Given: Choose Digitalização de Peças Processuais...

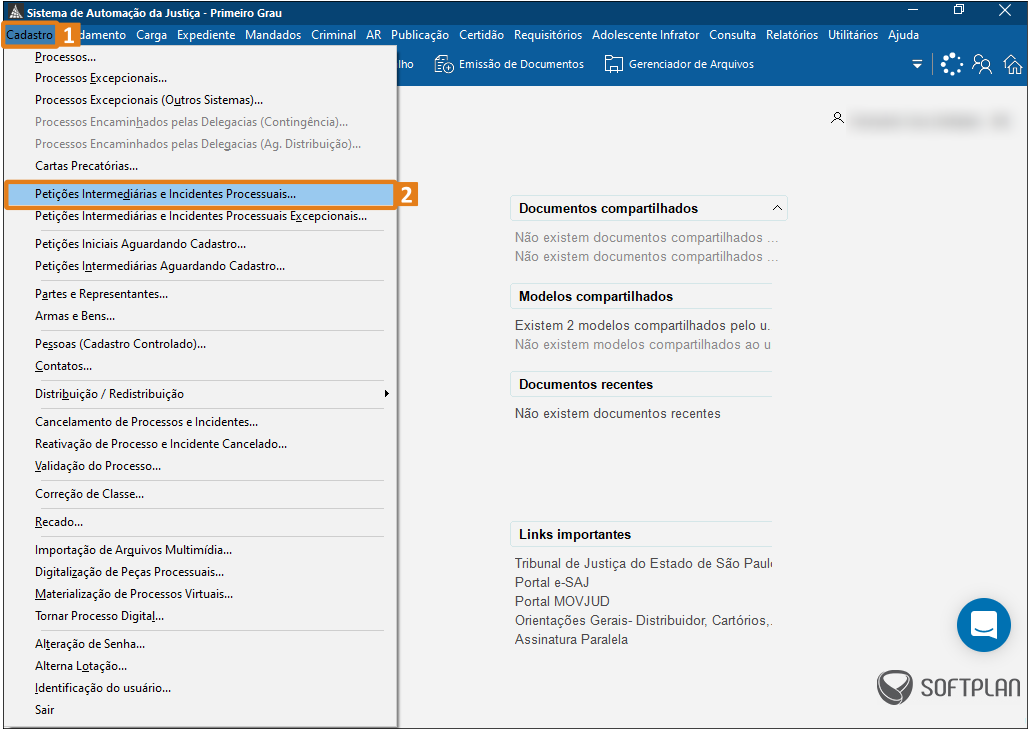Looking at the screenshot, I should 201,572.
